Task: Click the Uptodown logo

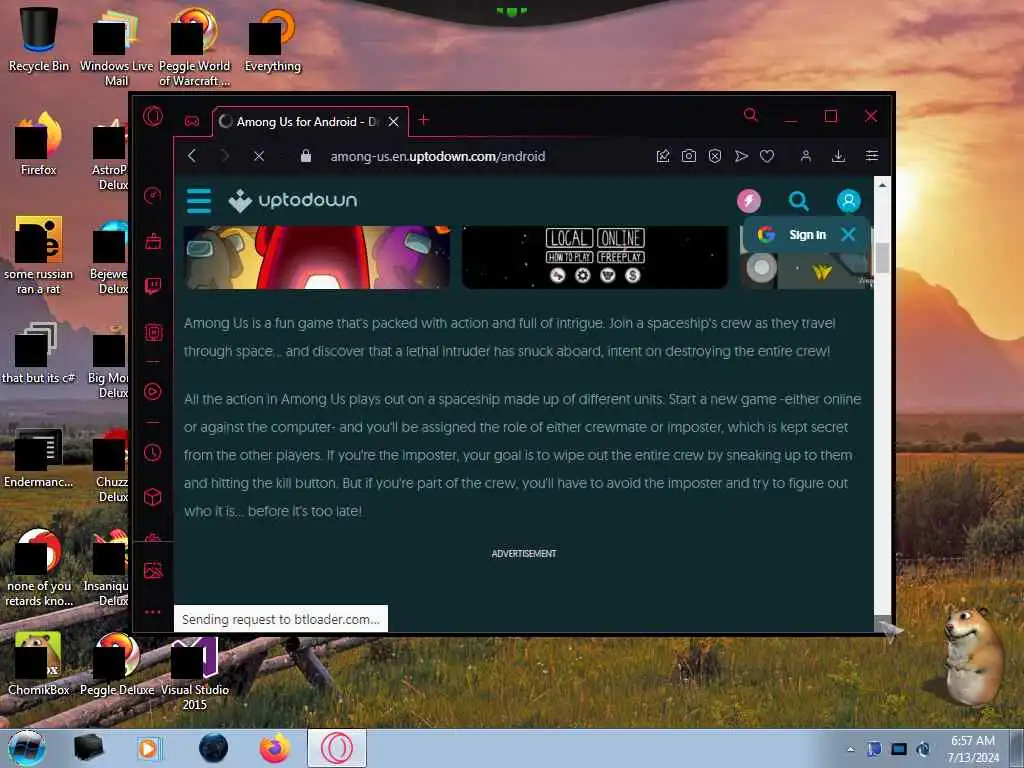Action: tap(293, 200)
